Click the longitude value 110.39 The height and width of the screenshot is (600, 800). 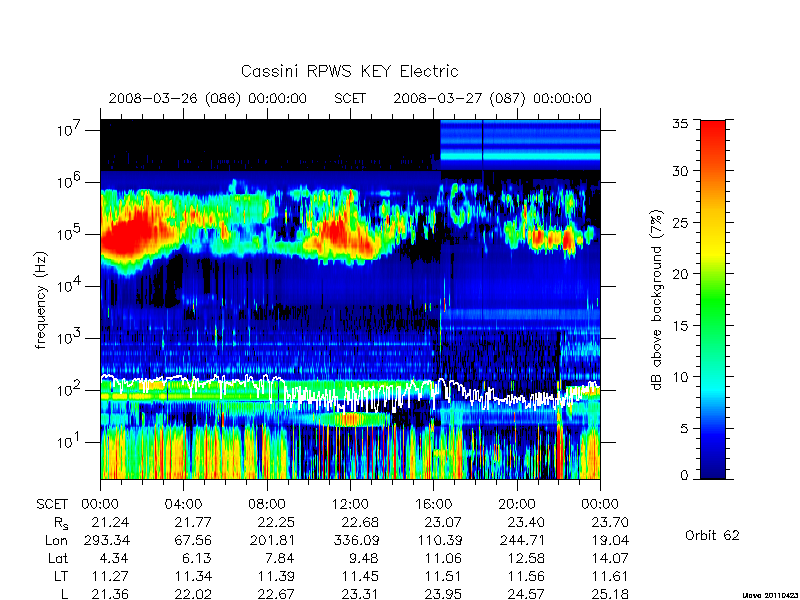pyautogui.click(x=438, y=540)
